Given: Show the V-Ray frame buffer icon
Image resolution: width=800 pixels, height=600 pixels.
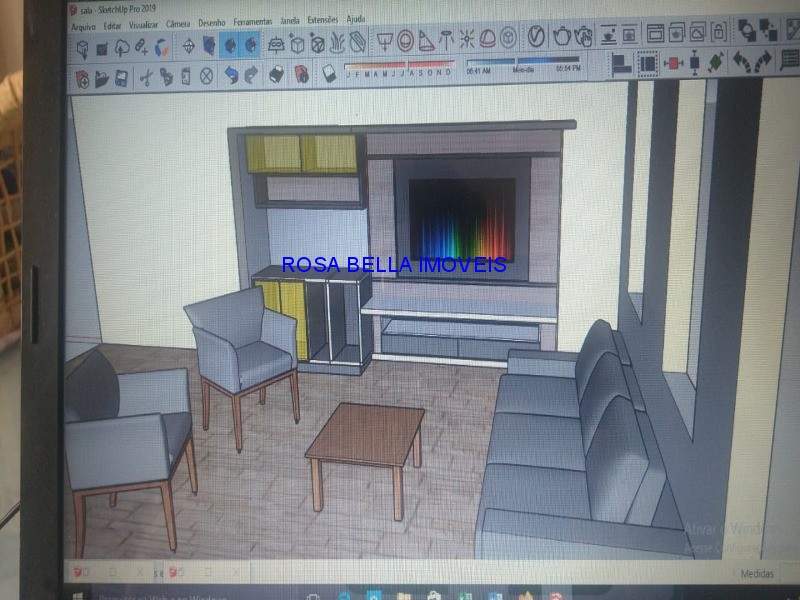Looking at the screenshot, I should point(655,33).
